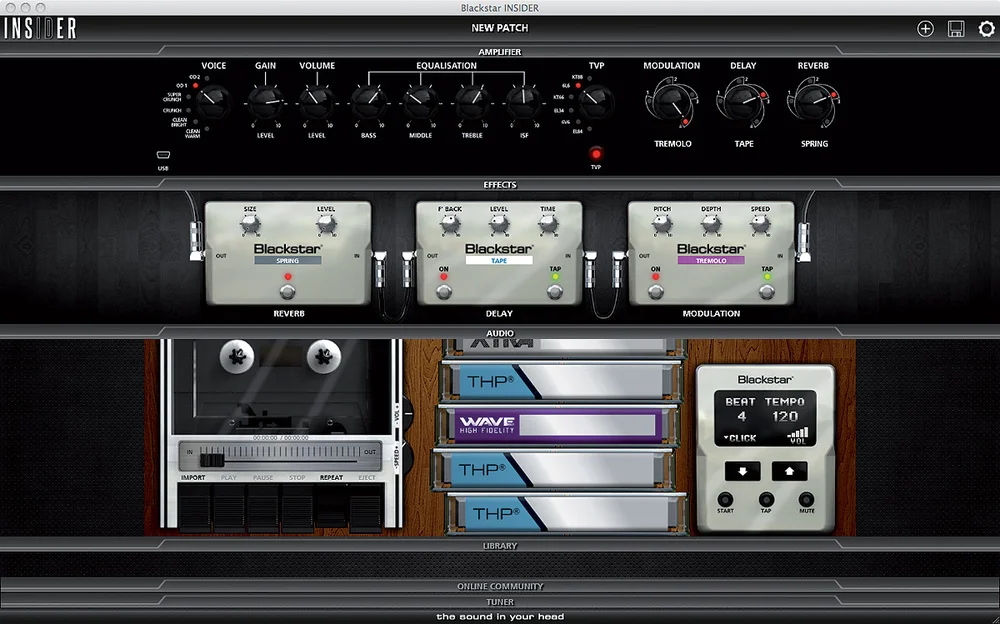1000x624 pixels.
Task: Click the amplifier VOICE selector knob
Action: [x=212, y=100]
